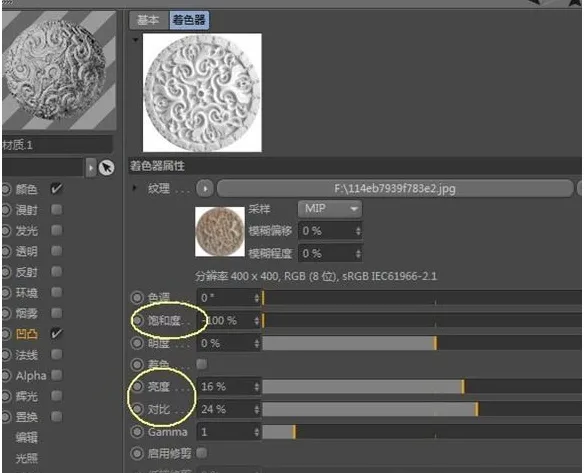The height and width of the screenshot is (473, 584).
Task: Collapse the shader preview triangle
Action: coord(135,39)
